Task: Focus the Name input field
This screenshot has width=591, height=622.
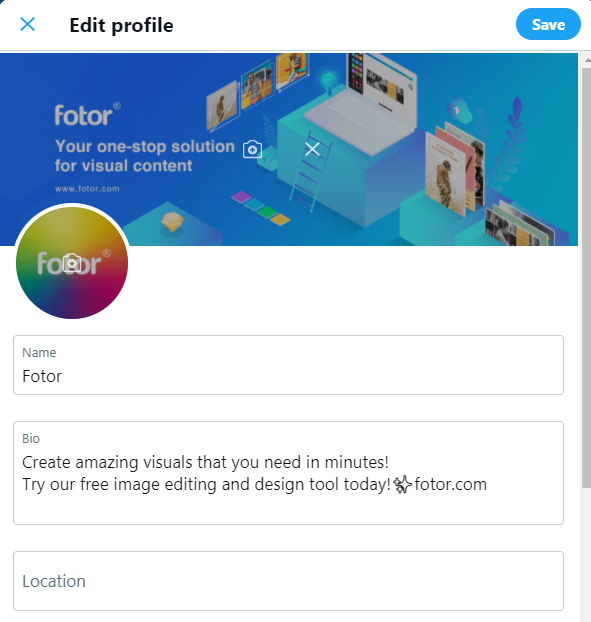Action: pyautogui.click(x=288, y=365)
